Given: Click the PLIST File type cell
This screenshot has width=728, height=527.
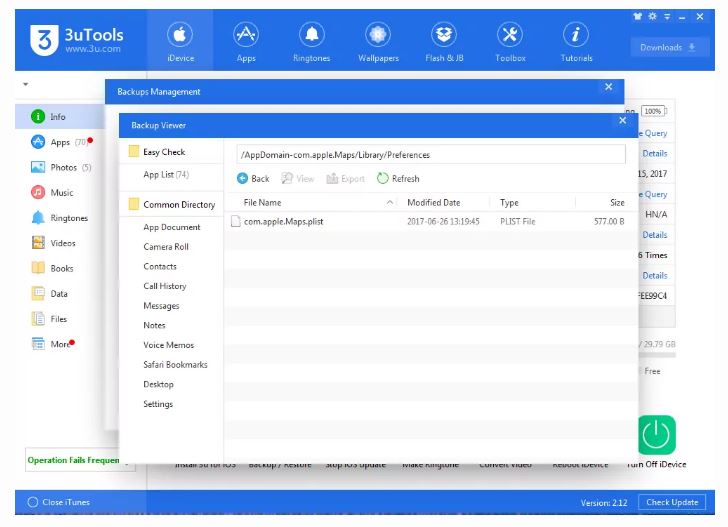Looking at the screenshot, I should point(518,221).
